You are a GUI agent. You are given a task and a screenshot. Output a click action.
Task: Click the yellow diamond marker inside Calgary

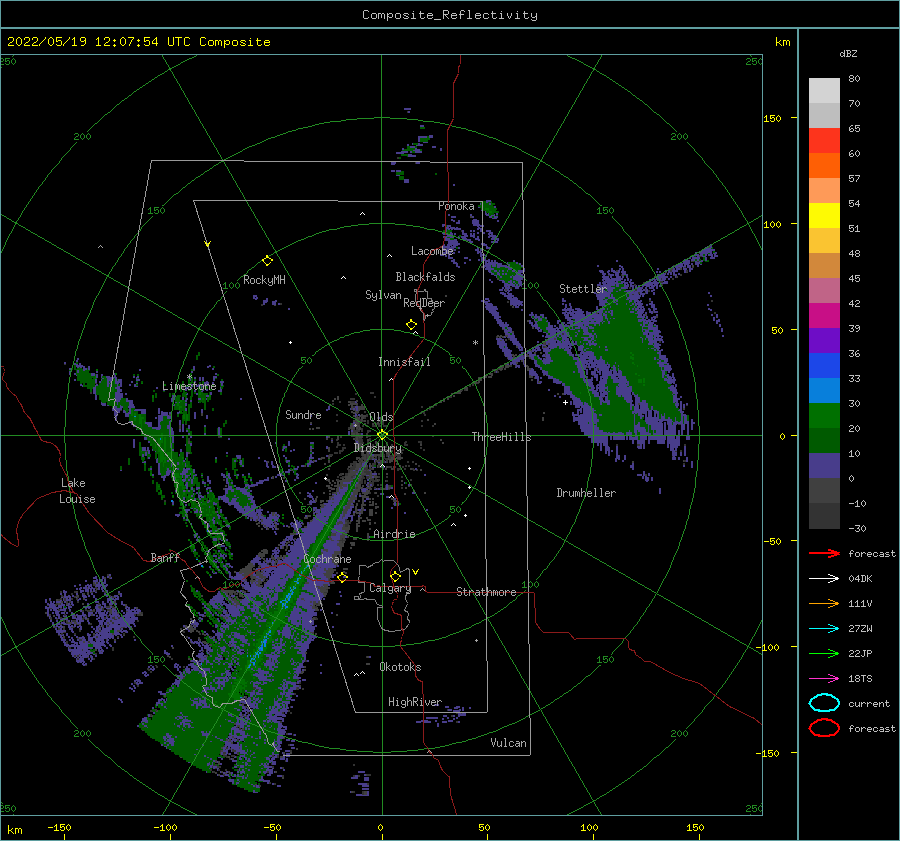(395, 576)
